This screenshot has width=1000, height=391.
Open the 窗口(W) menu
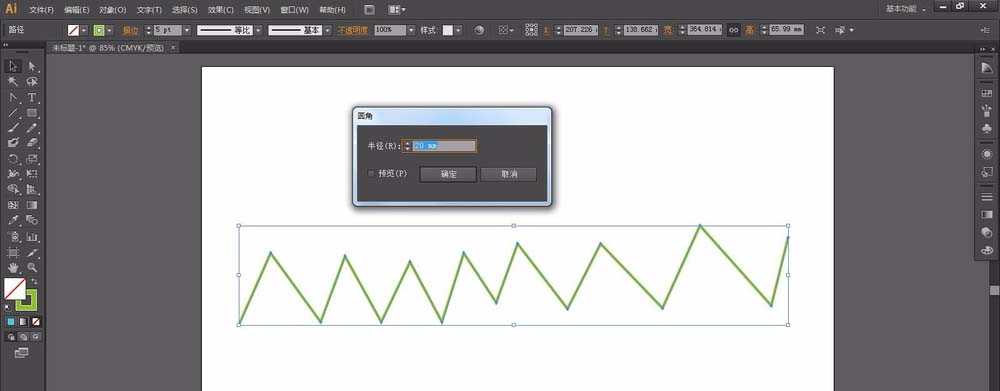(295, 10)
